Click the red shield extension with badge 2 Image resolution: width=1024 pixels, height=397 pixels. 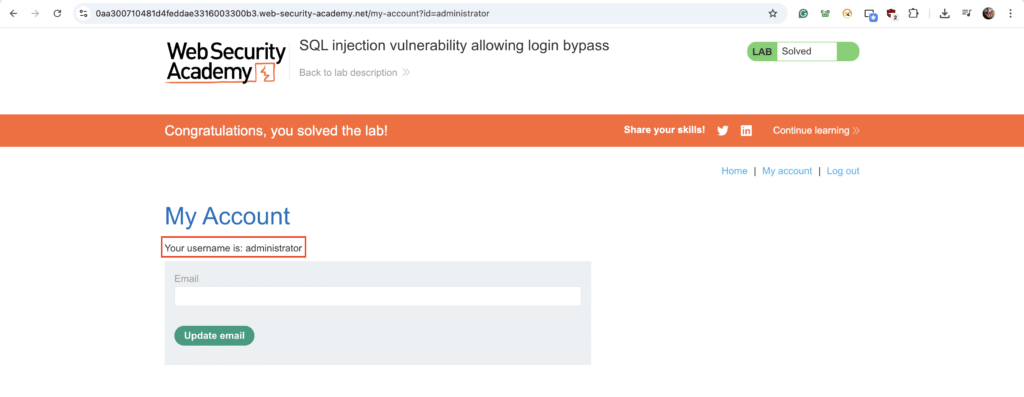(891, 14)
